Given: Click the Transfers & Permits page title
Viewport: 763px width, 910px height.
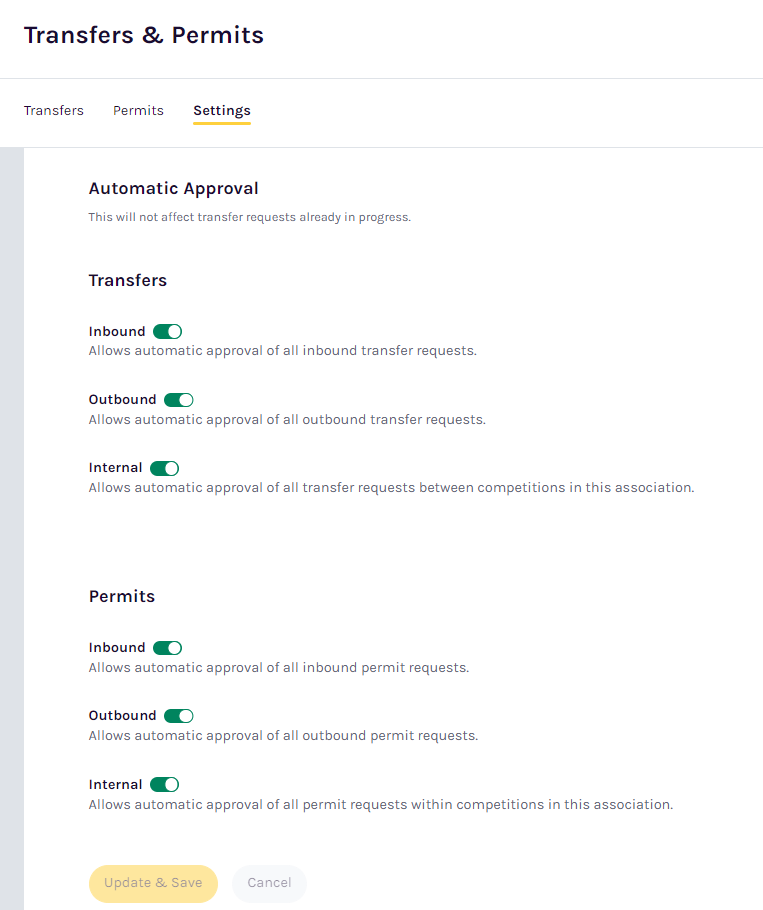Looking at the screenshot, I should (144, 35).
